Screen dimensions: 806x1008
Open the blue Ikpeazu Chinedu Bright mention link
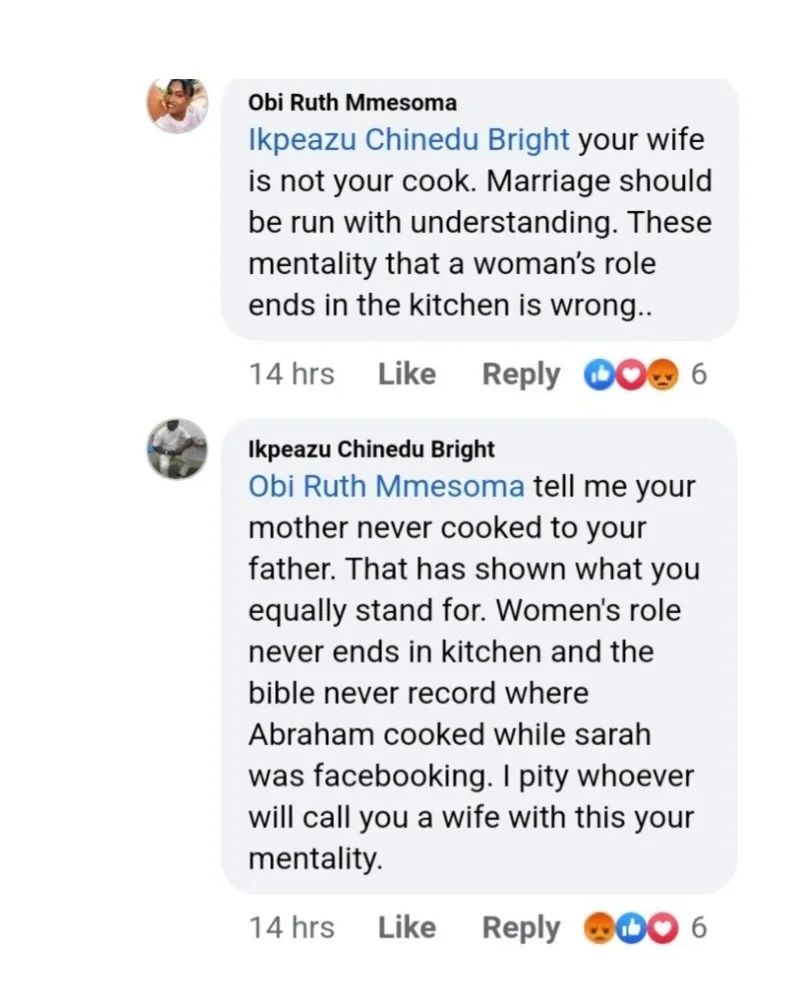point(409,139)
